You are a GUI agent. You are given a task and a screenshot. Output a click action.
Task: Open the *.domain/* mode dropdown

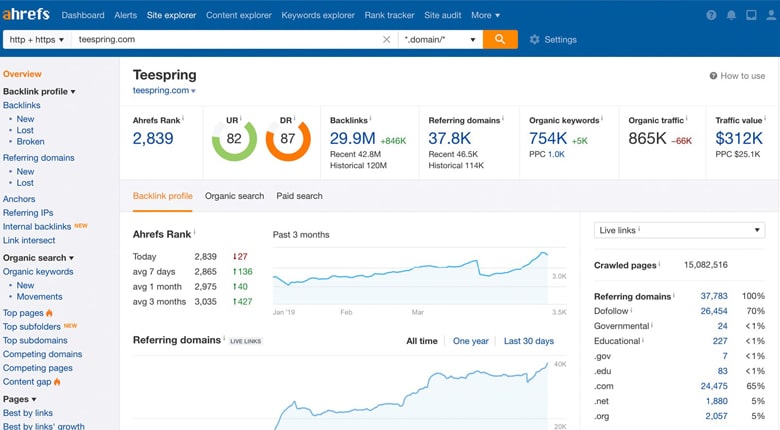click(440, 39)
